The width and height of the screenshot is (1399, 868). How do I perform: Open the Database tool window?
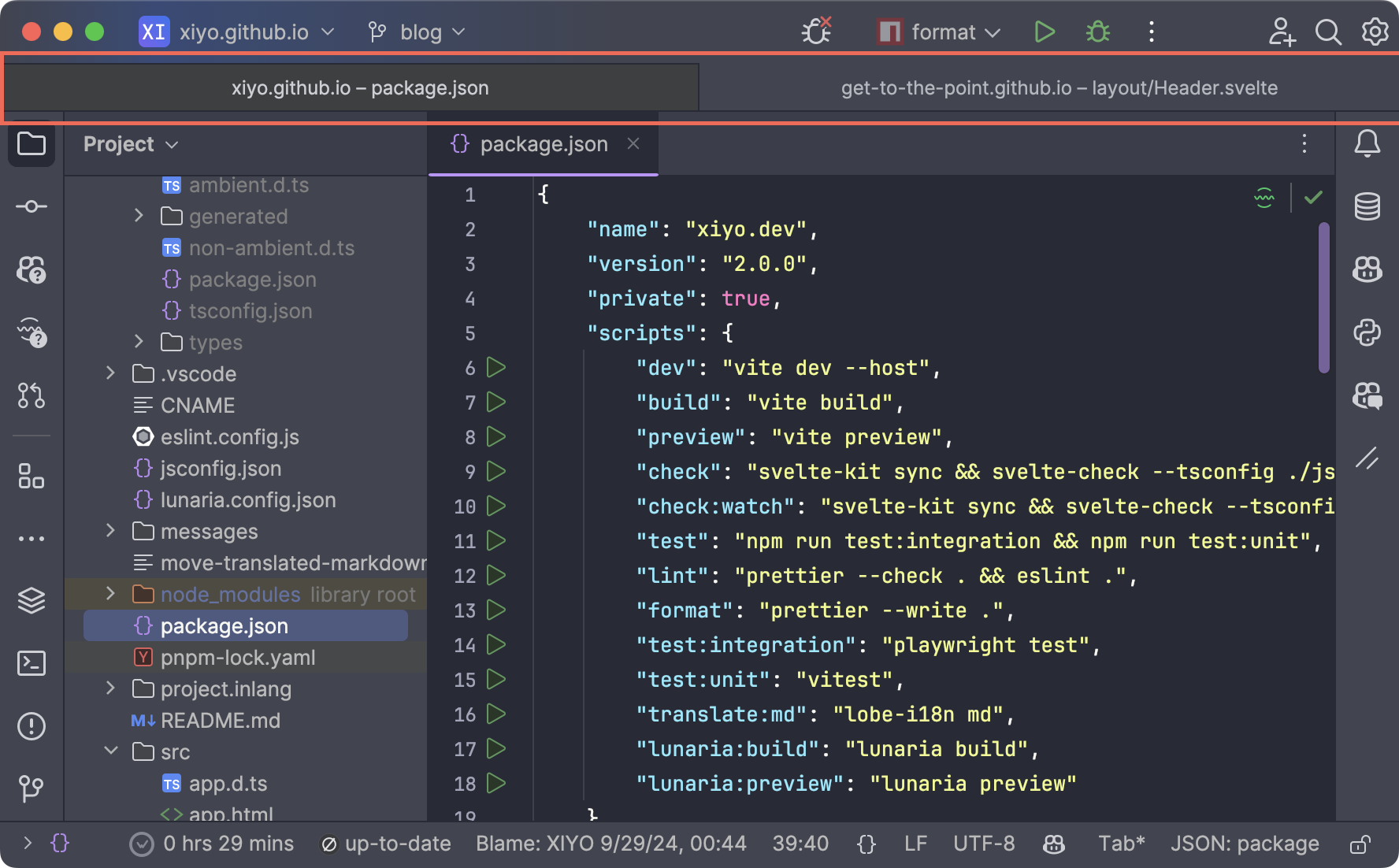1368,206
